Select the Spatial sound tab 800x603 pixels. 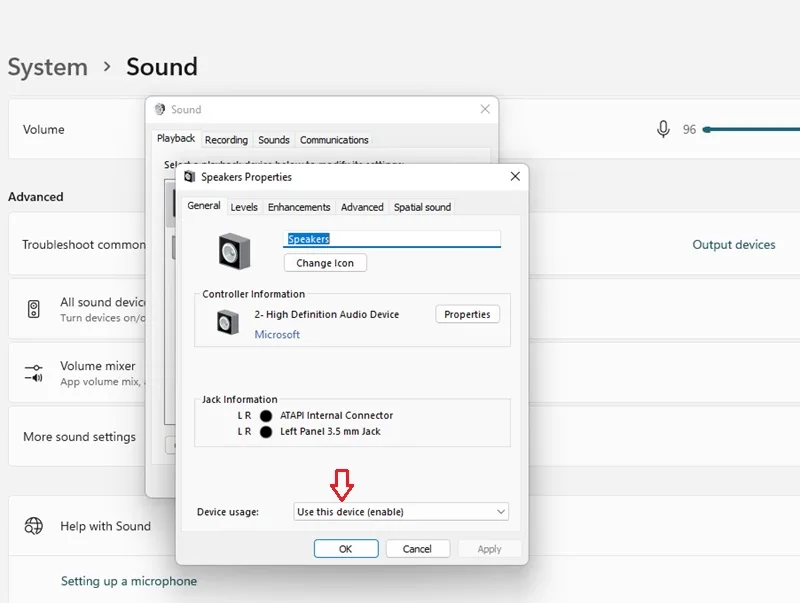pyautogui.click(x=422, y=207)
